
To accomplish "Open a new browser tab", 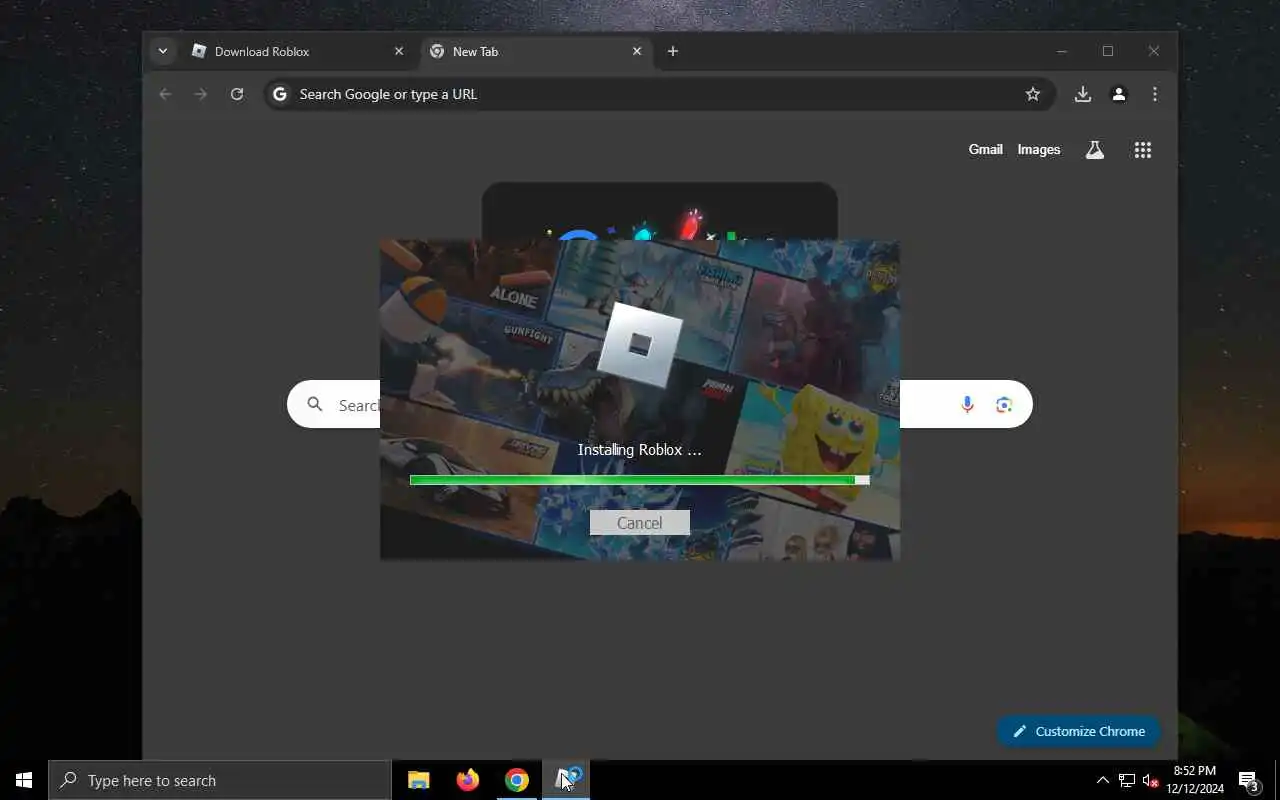I will pyautogui.click(x=673, y=51).
